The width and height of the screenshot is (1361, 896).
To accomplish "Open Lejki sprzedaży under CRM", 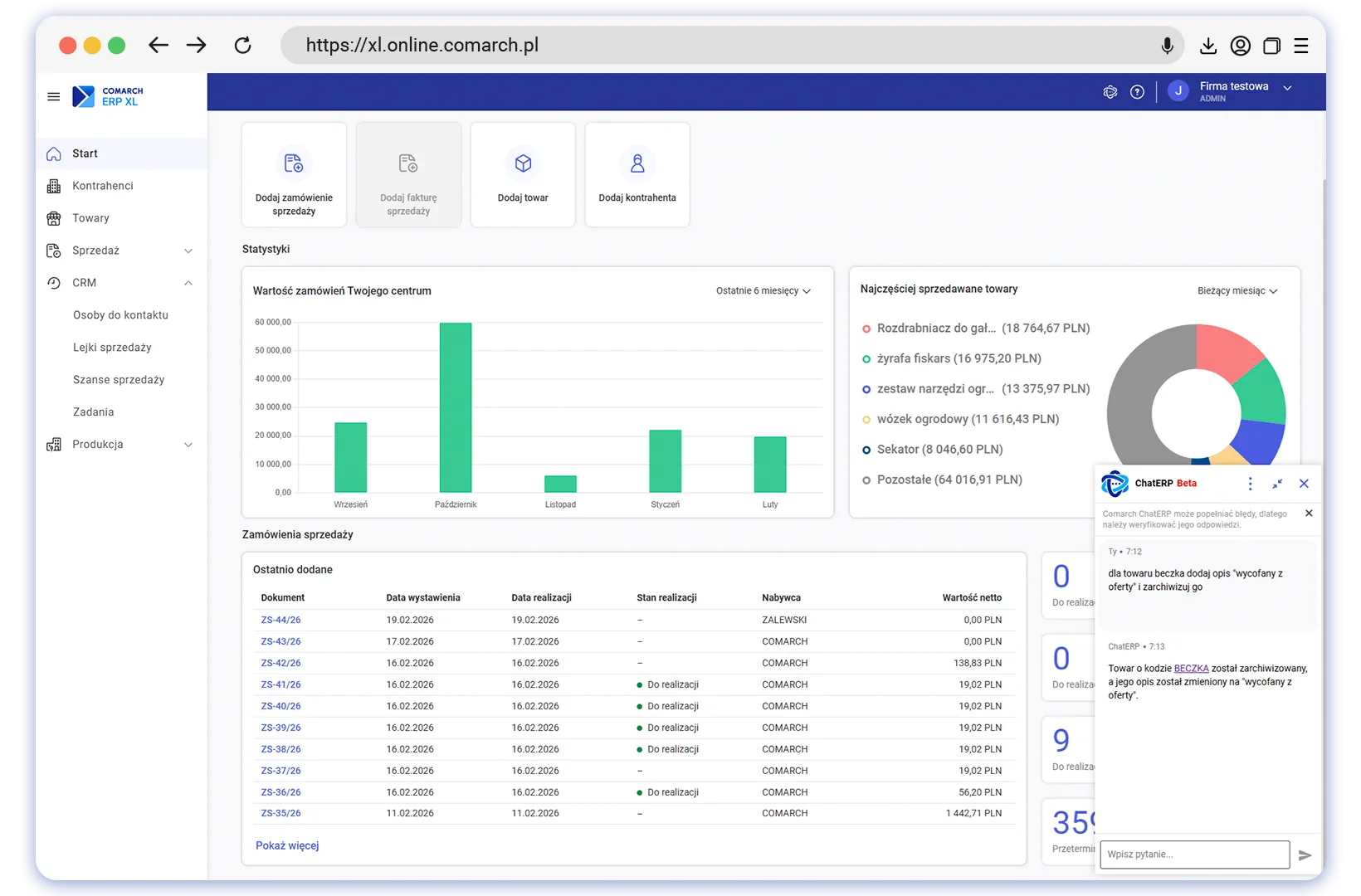I will point(112,348).
